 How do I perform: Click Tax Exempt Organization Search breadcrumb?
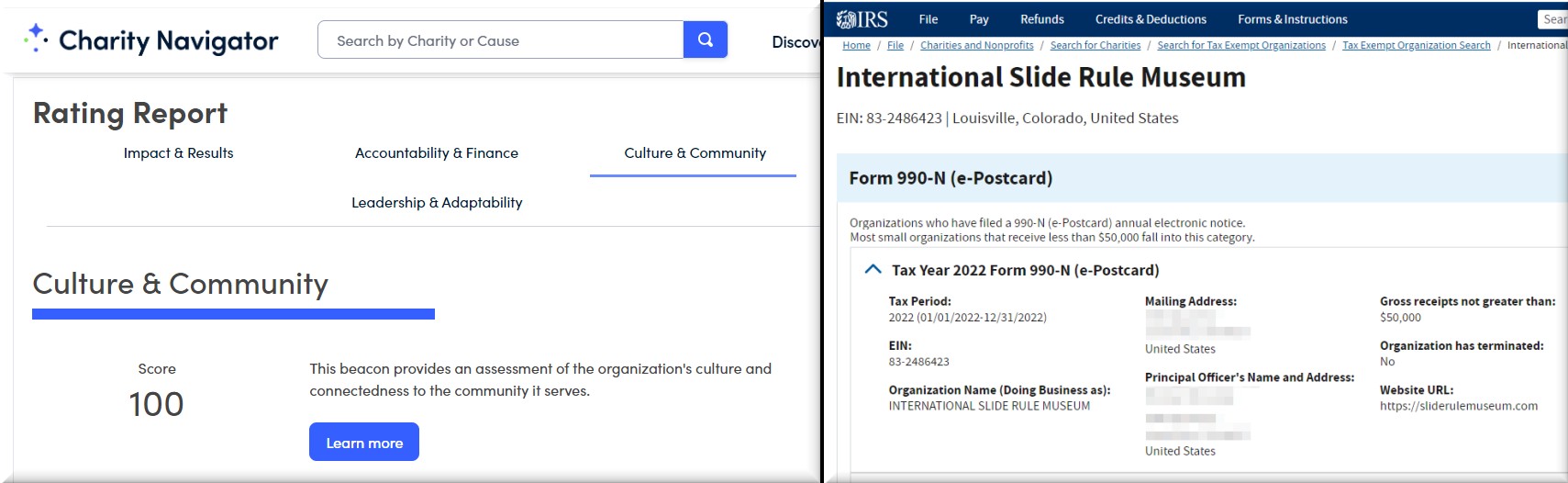[x=1416, y=45]
